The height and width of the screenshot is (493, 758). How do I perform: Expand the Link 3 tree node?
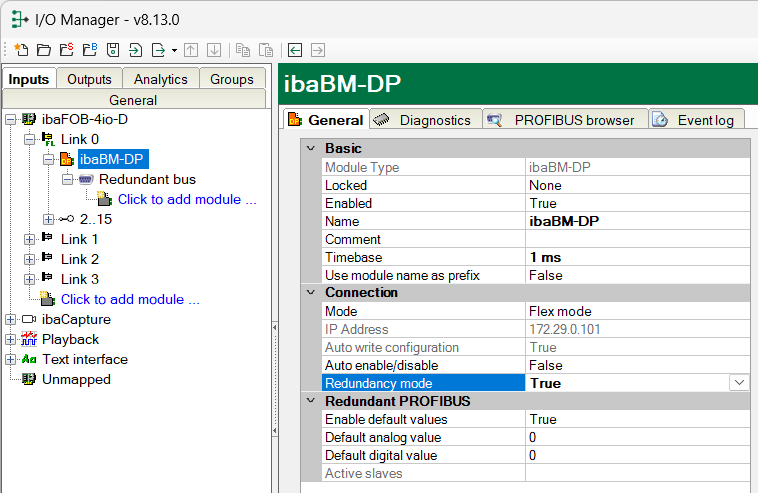coord(29,279)
